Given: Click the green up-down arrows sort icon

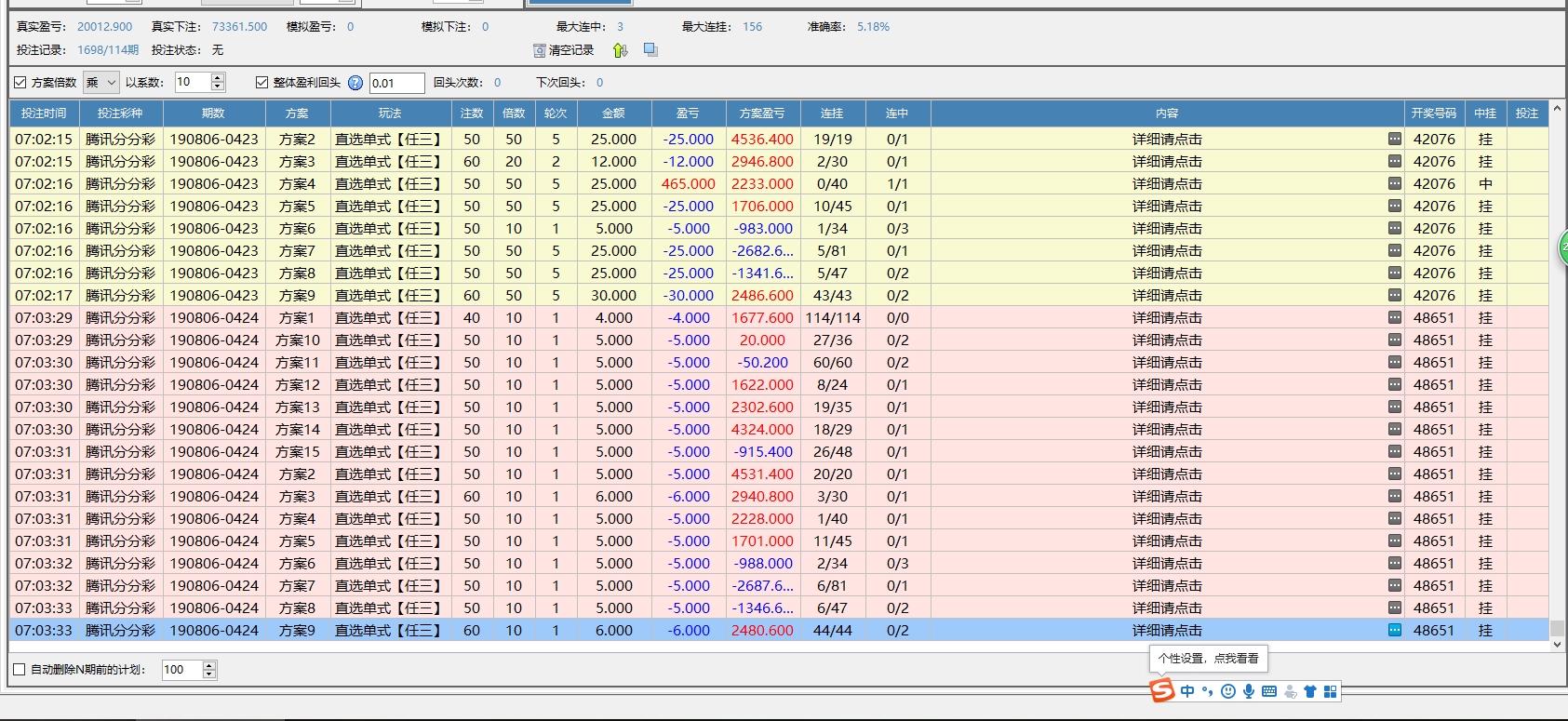Looking at the screenshot, I should [x=621, y=50].
